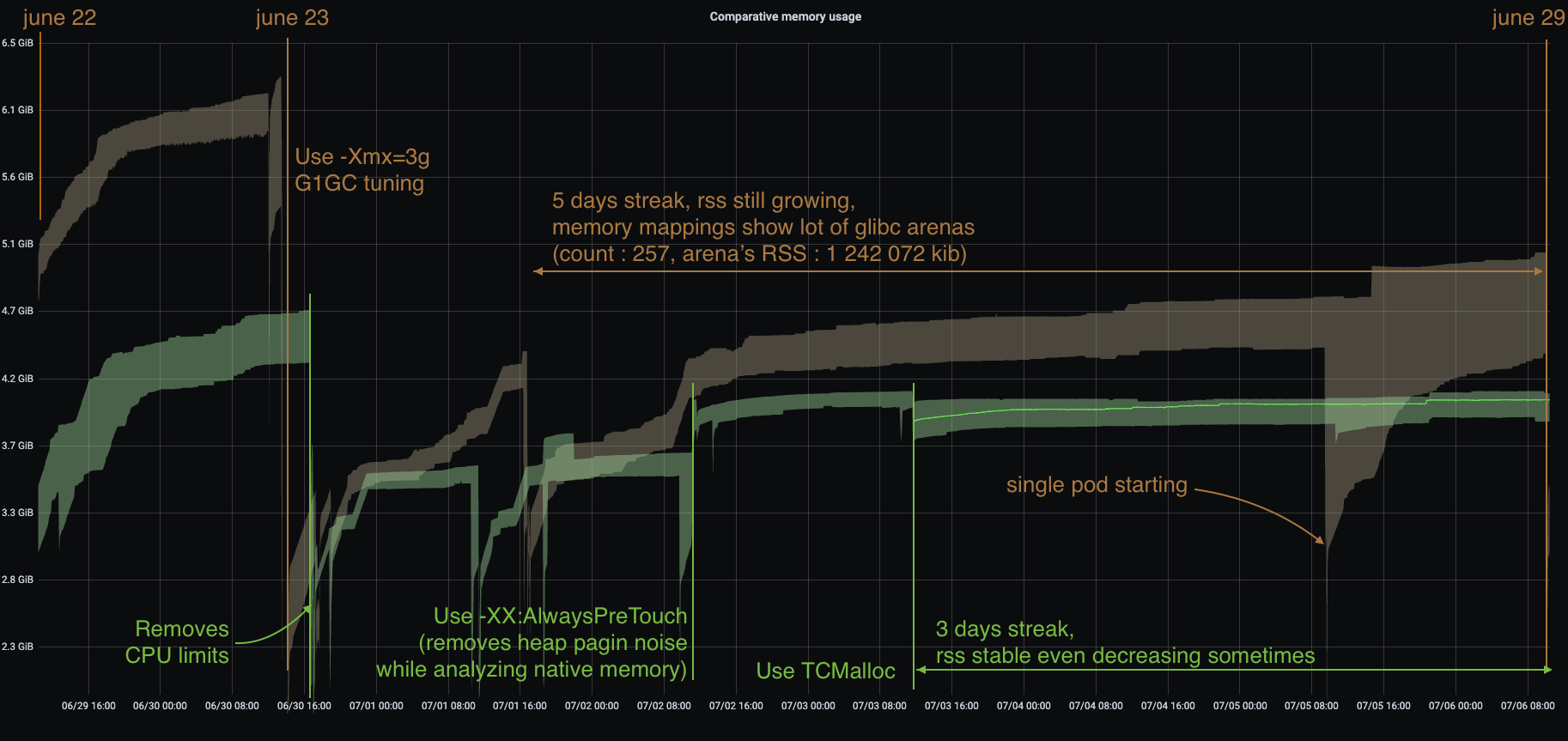Click the 07/06 08:00 time axis label

[x=1528, y=706]
